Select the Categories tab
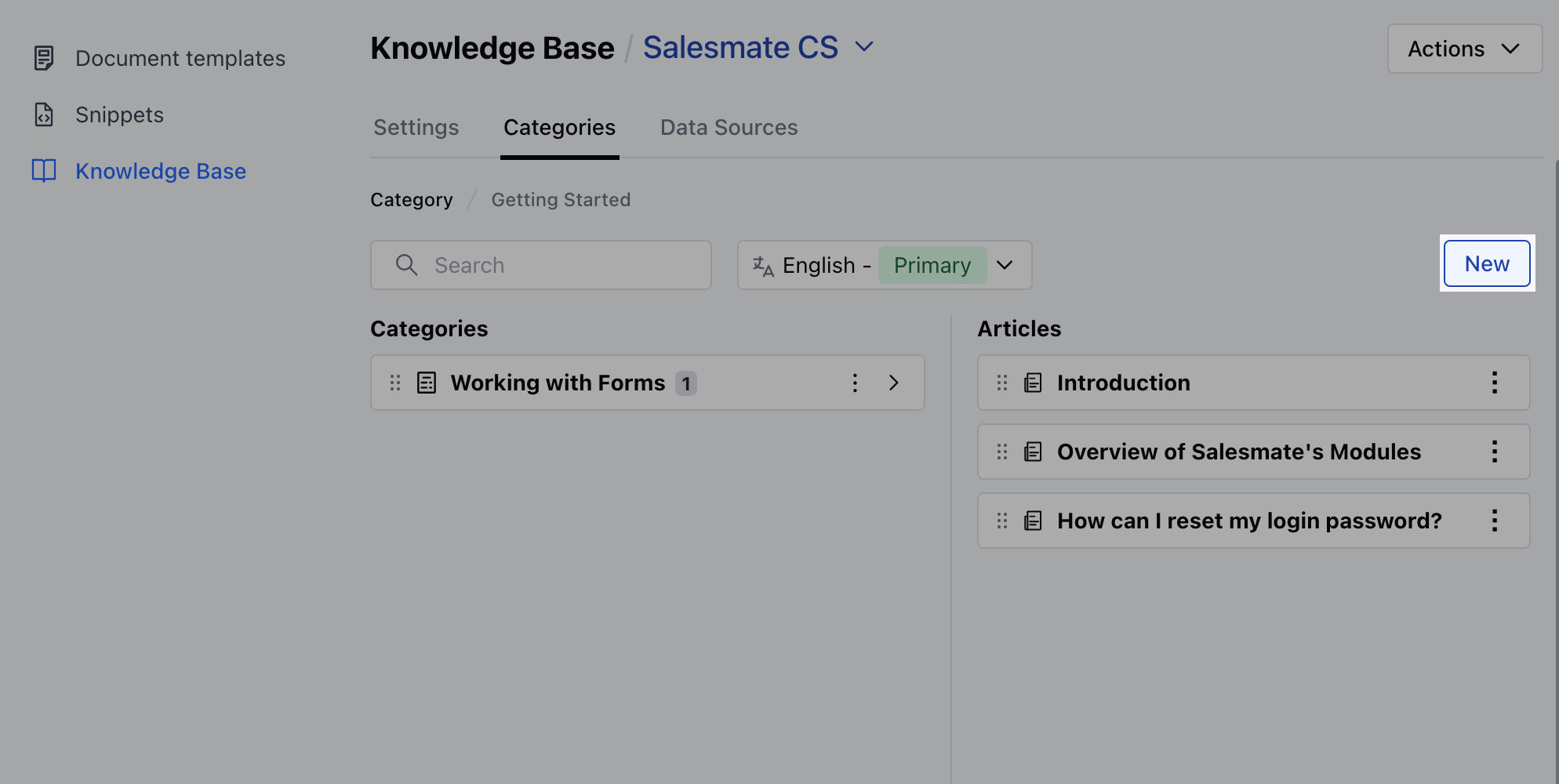This screenshot has width=1559, height=784. pos(560,127)
